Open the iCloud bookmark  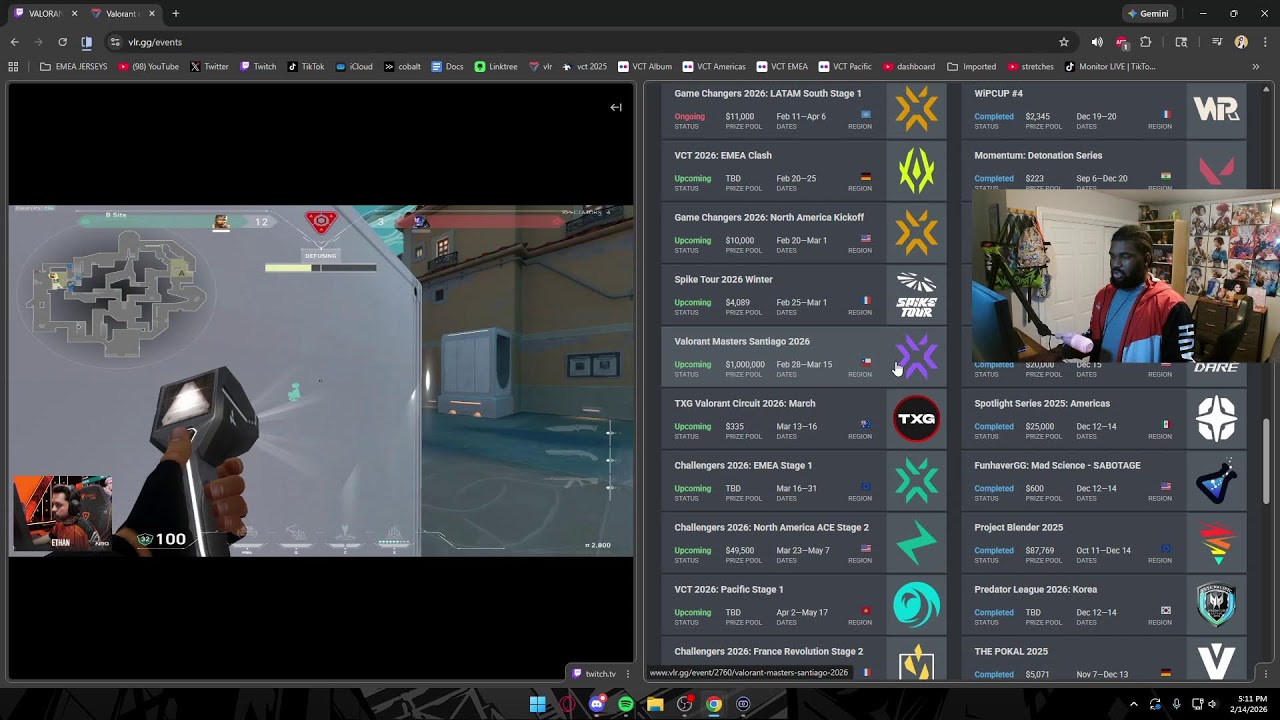[354, 67]
